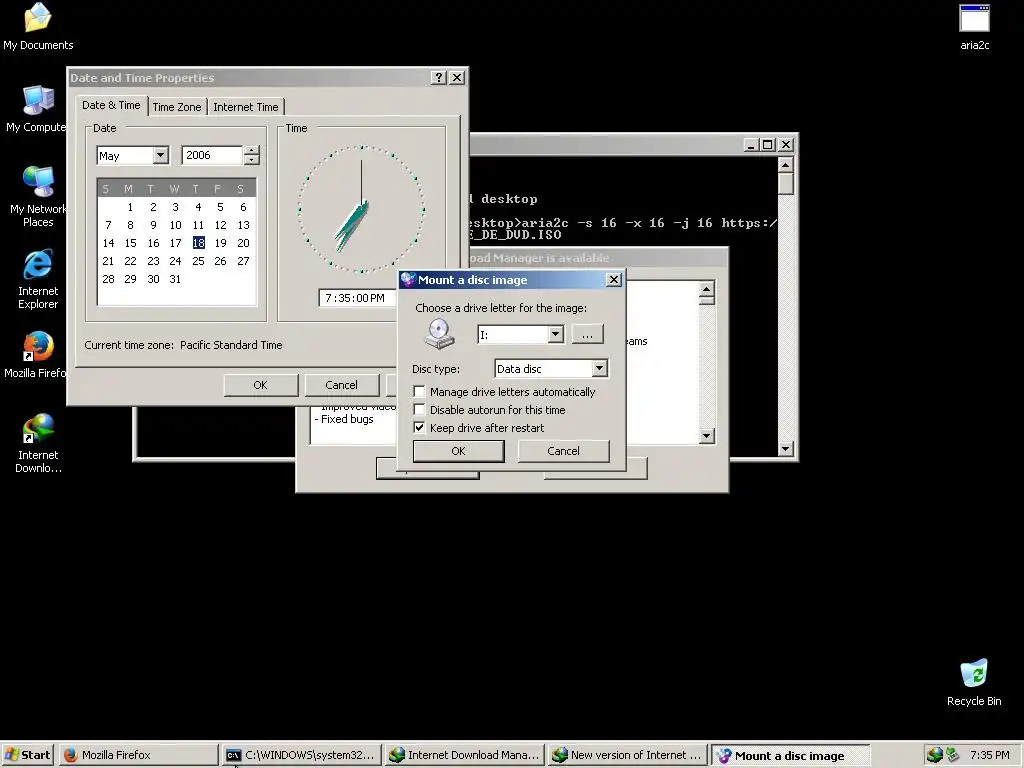Click the time field showing 7:35:00 PM
Viewport: 1024px width, 768px height.
tap(355, 298)
